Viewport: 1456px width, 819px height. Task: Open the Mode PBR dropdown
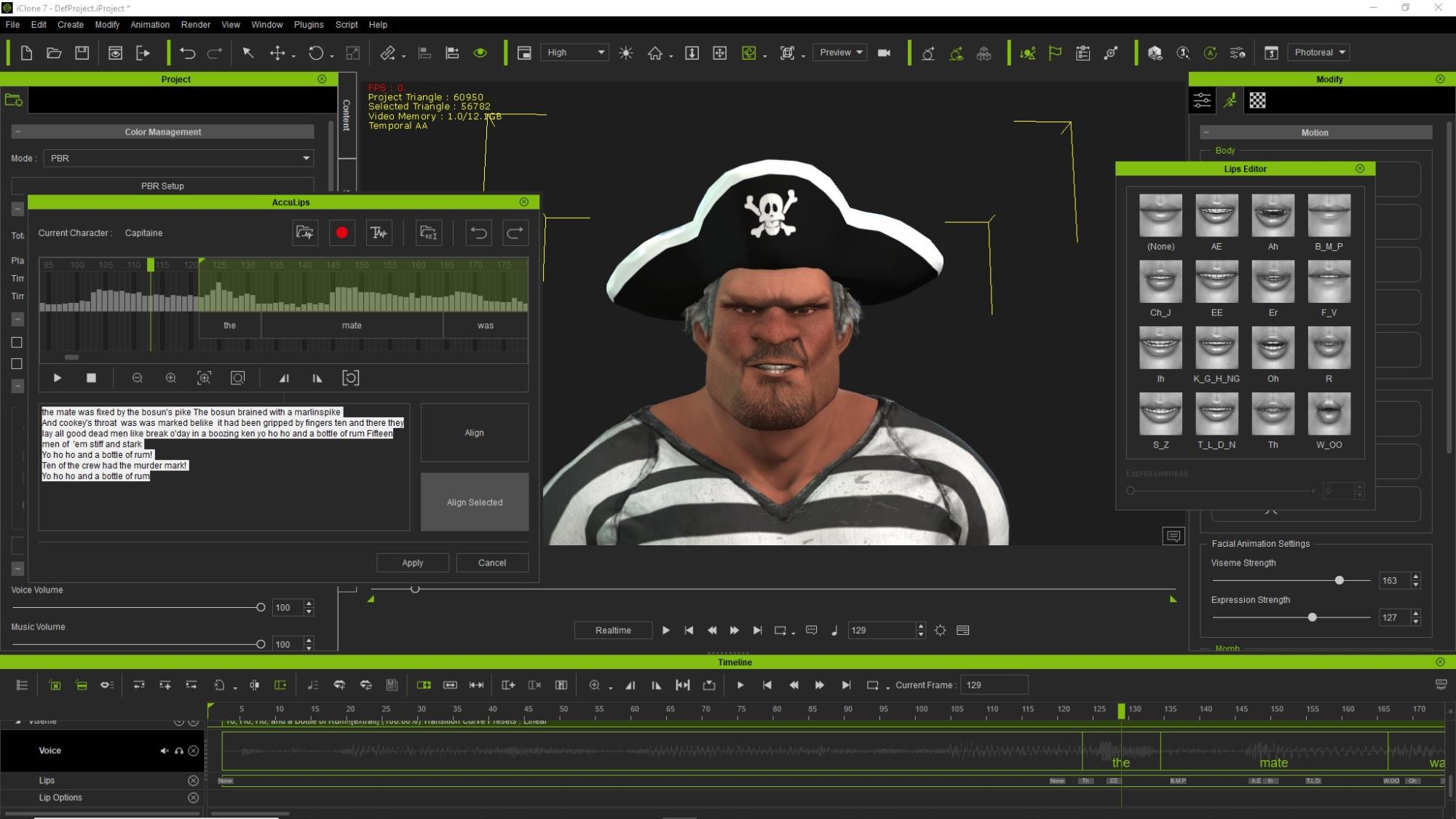pos(178,158)
